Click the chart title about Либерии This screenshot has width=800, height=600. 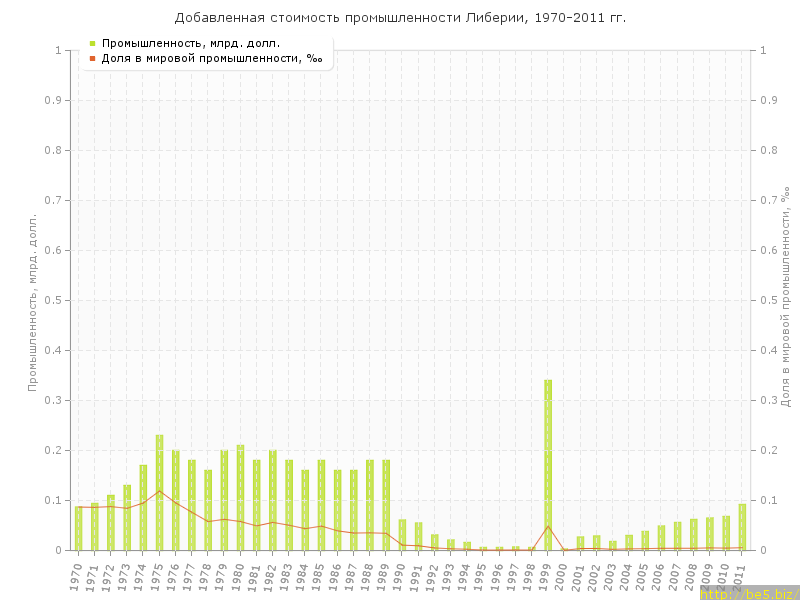pos(400,17)
